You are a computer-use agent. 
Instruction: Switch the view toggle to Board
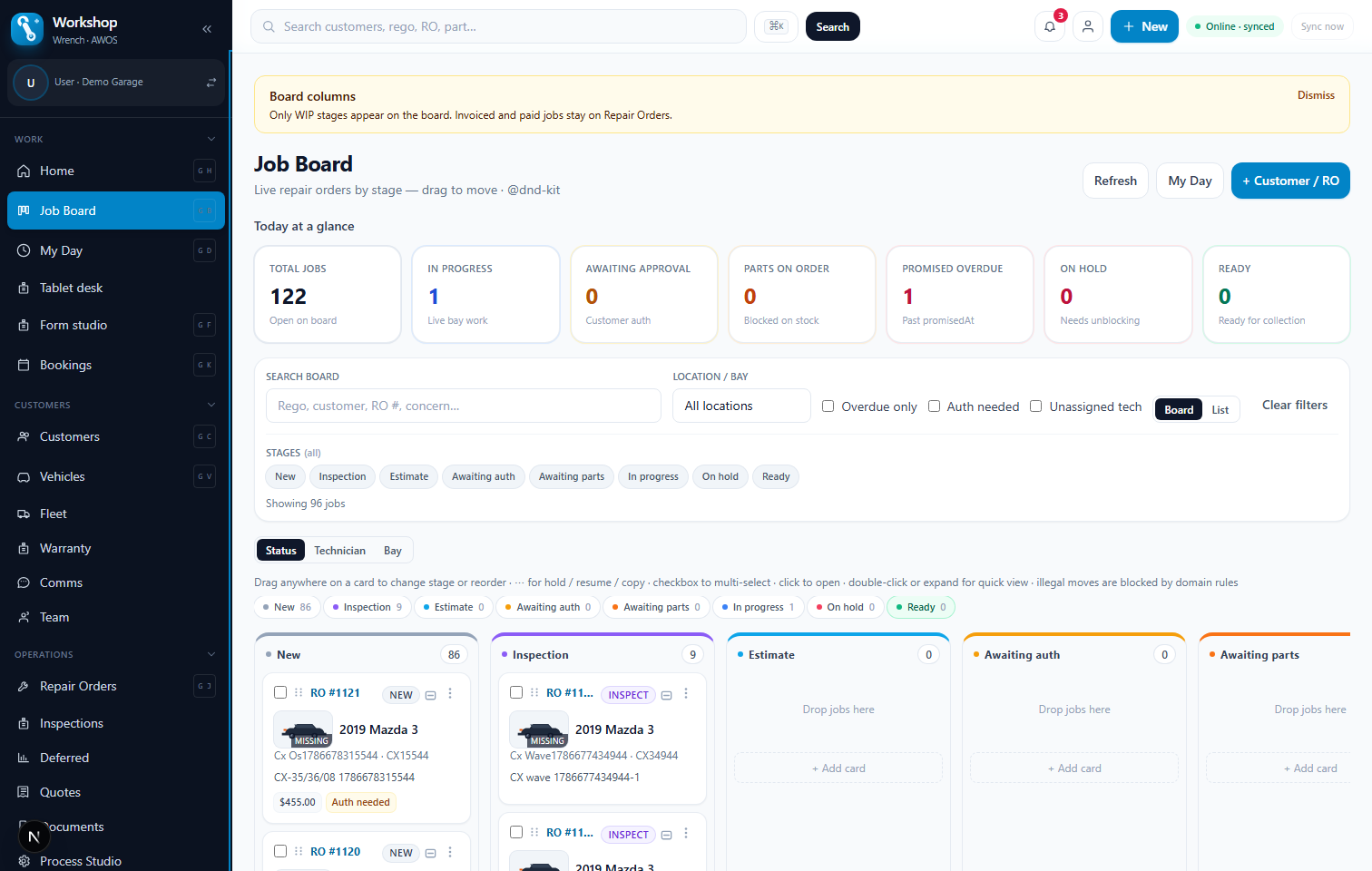pos(1179,410)
